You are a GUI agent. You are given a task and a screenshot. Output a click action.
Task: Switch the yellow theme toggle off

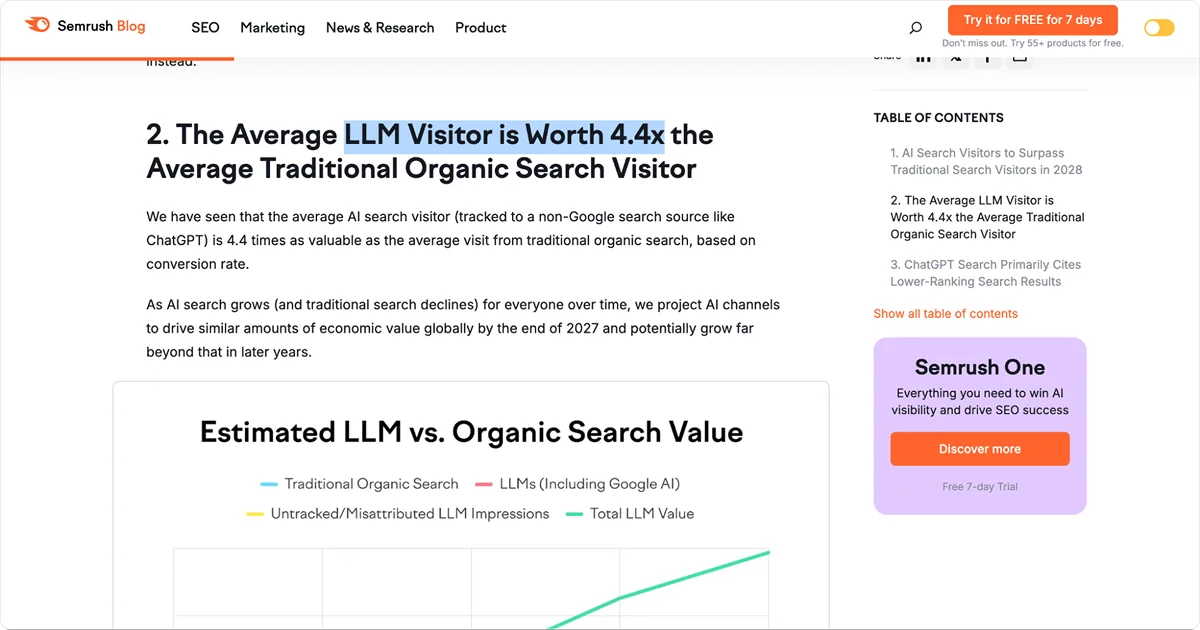[x=1158, y=27]
